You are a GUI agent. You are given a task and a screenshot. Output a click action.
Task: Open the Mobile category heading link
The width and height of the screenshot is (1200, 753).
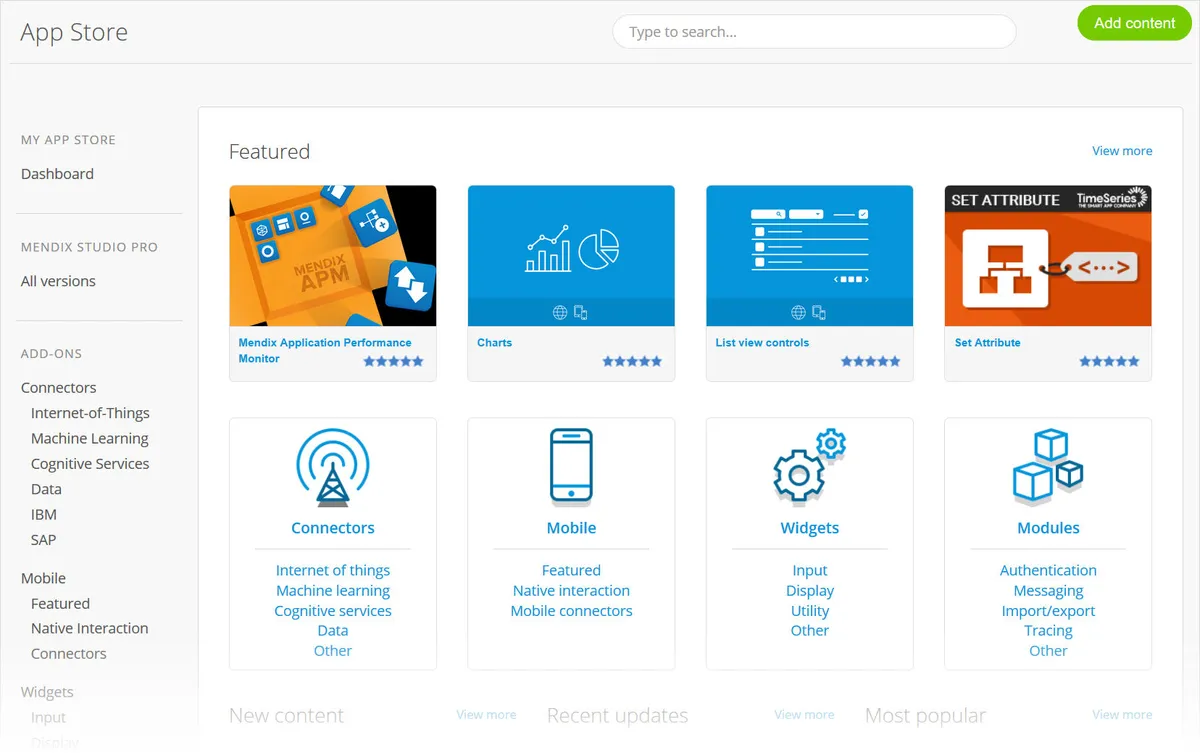(571, 528)
